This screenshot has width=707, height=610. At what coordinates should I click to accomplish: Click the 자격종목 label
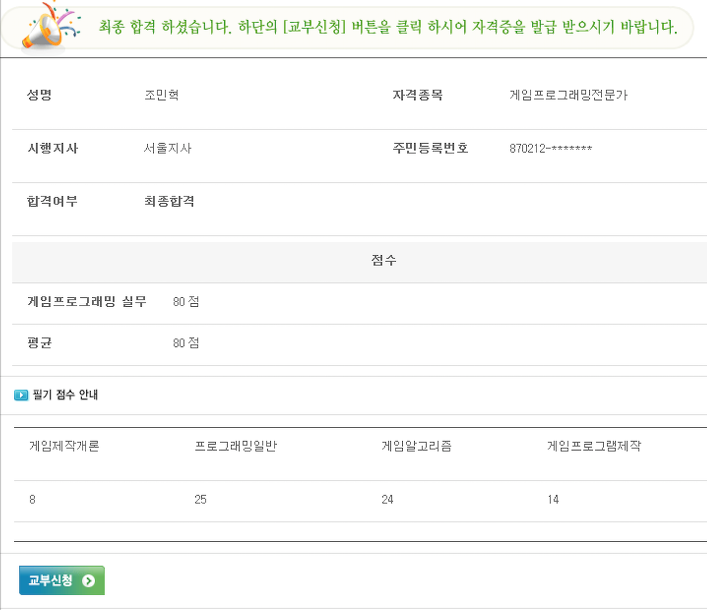418,95
